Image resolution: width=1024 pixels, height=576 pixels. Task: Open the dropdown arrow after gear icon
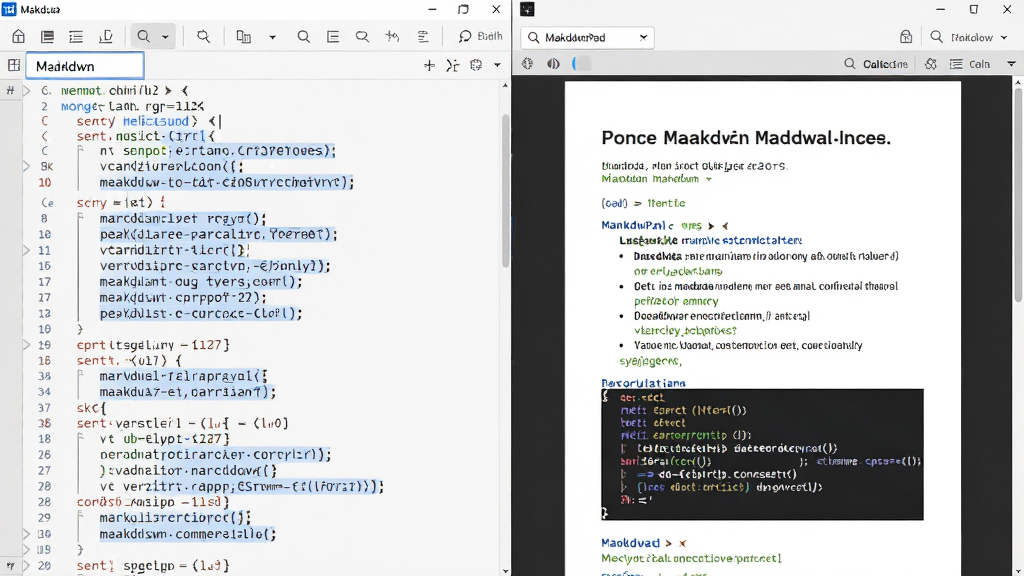[x=497, y=65]
